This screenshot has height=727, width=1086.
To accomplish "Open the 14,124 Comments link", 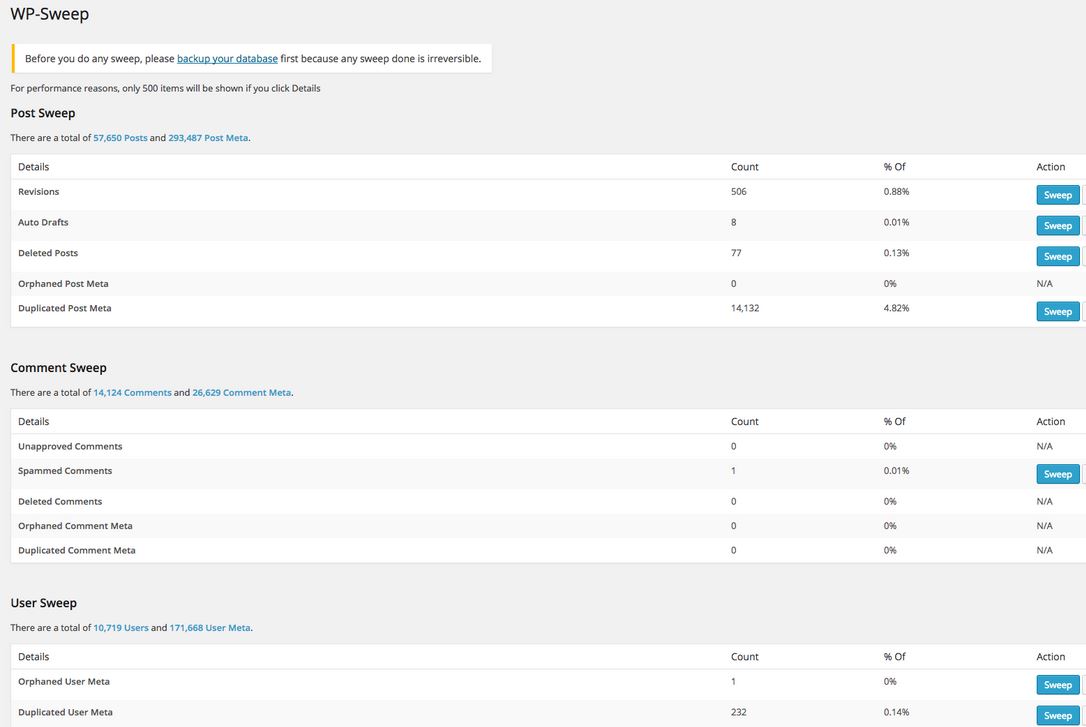I will 132,393.
